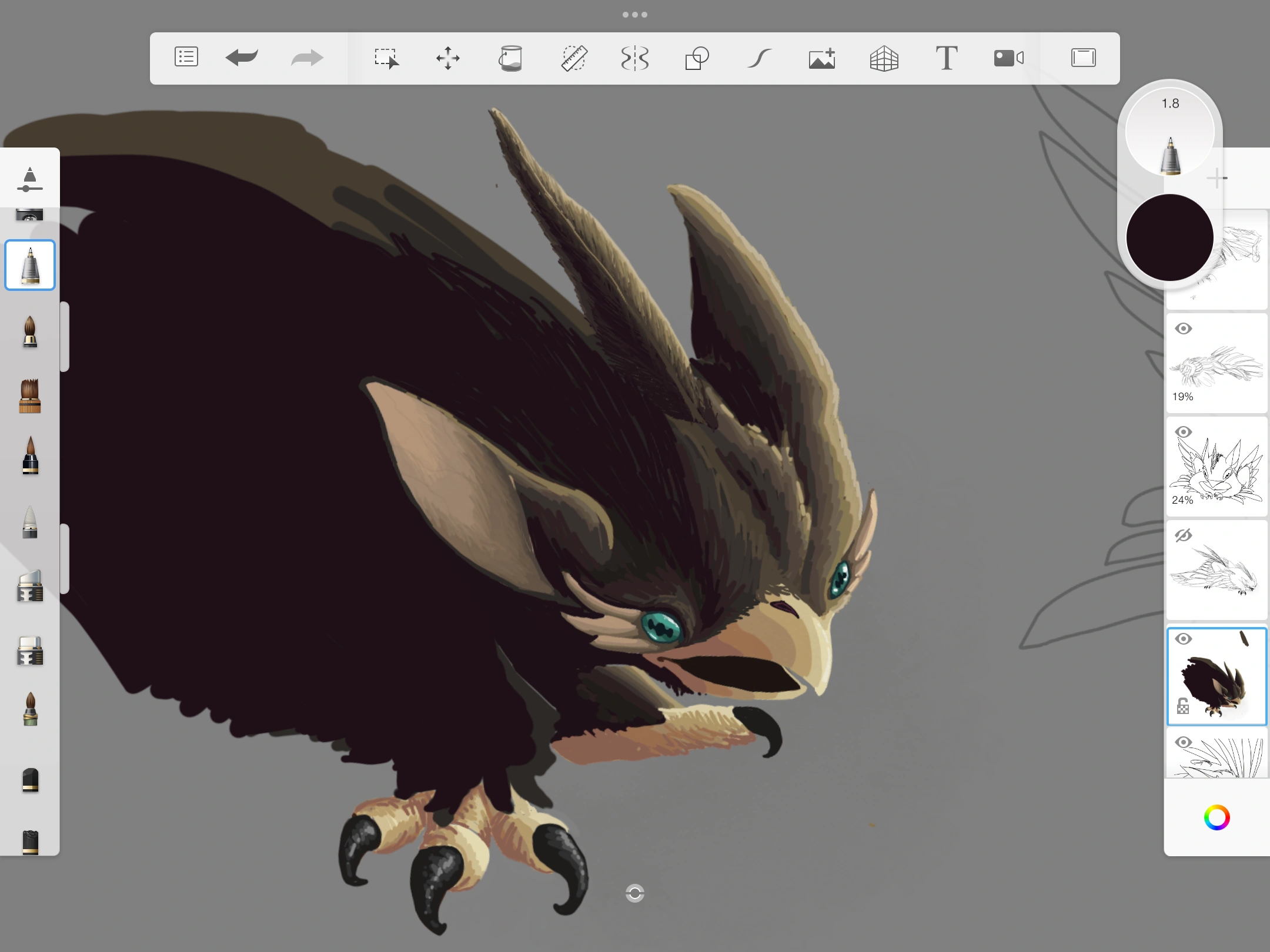Open the Perspective guides tool
Screen dimensions: 1270x952
coord(884,58)
